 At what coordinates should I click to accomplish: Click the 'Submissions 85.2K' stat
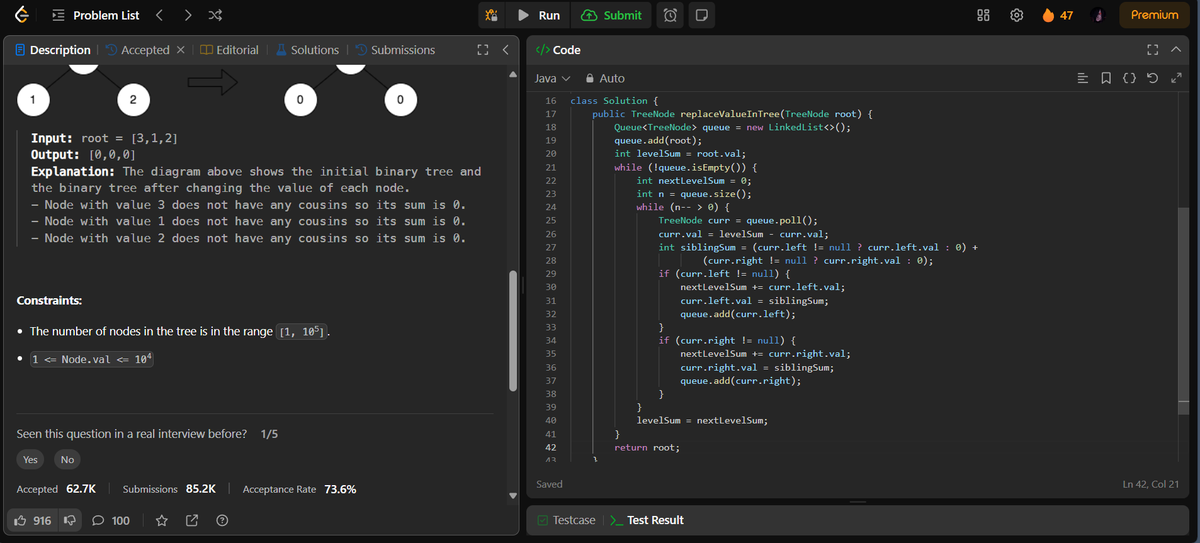pyautogui.click(x=169, y=489)
